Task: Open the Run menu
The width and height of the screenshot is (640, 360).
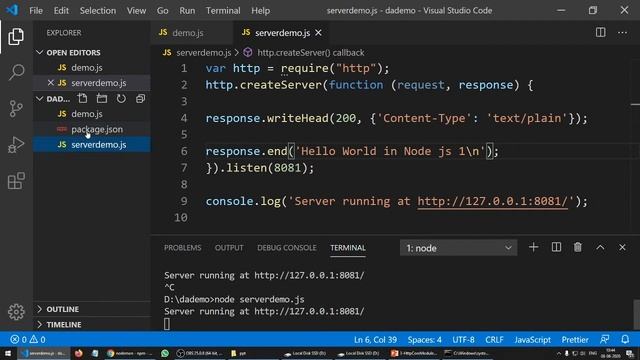Action: click(187, 10)
